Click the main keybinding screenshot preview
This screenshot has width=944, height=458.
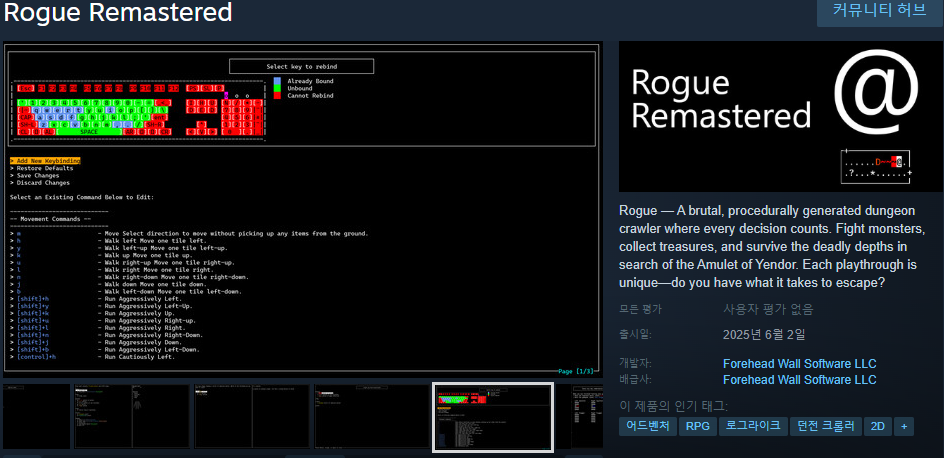click(303, 209)
